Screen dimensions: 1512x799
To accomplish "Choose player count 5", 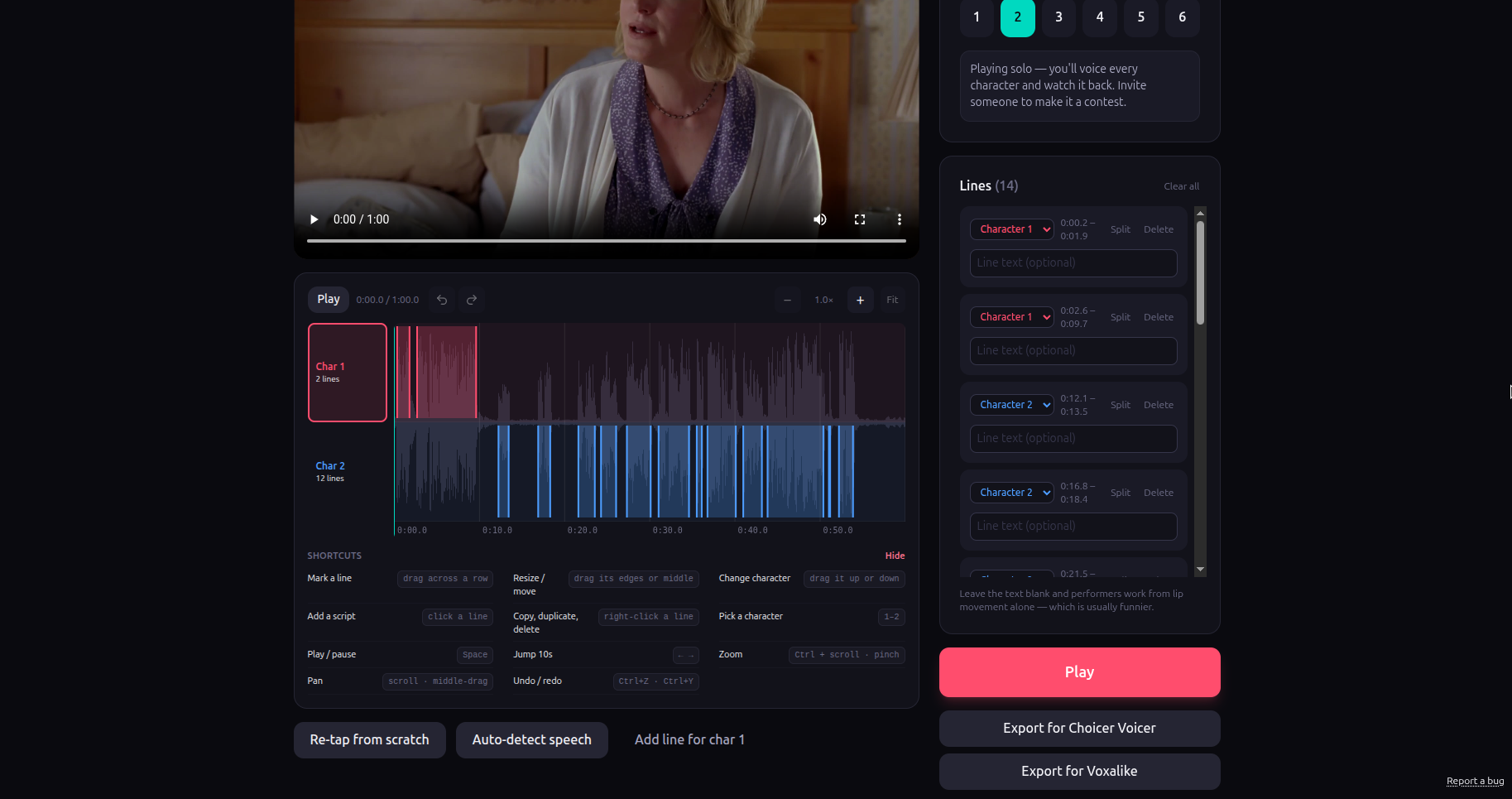I will [1141, 17].
